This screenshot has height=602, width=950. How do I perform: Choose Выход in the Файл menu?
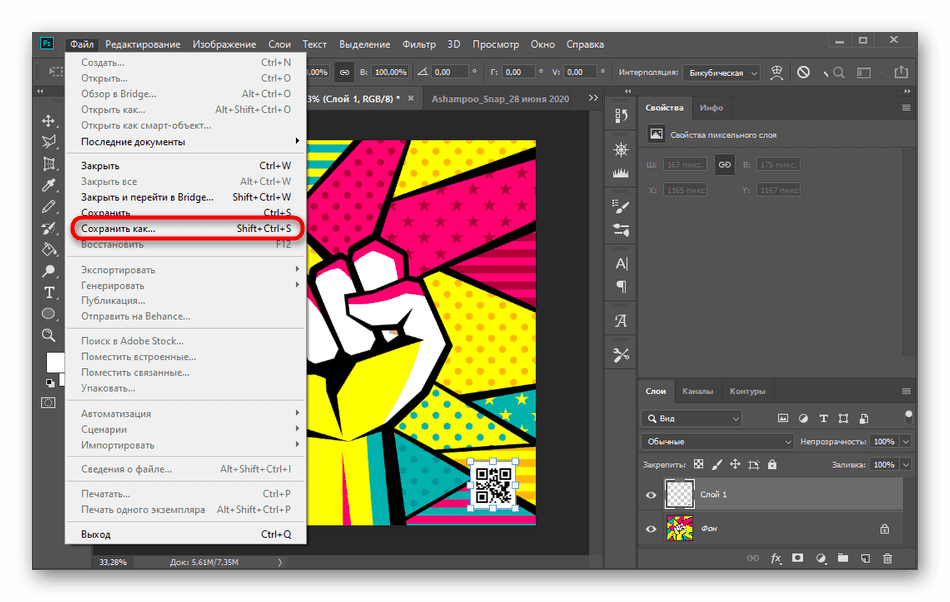tap(186, 535)
